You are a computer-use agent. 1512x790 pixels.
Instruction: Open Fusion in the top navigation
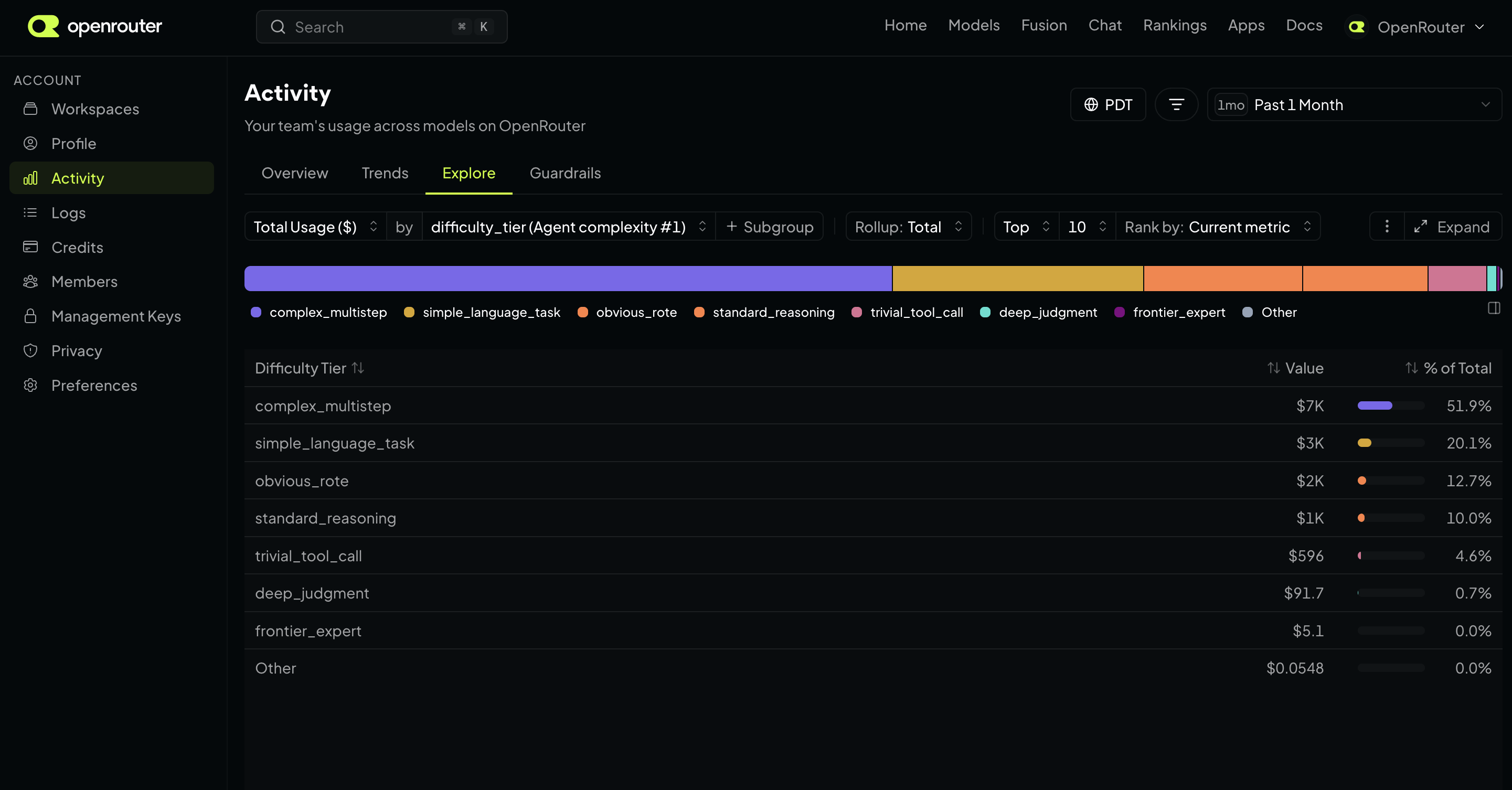click(x=1044, y=25)
